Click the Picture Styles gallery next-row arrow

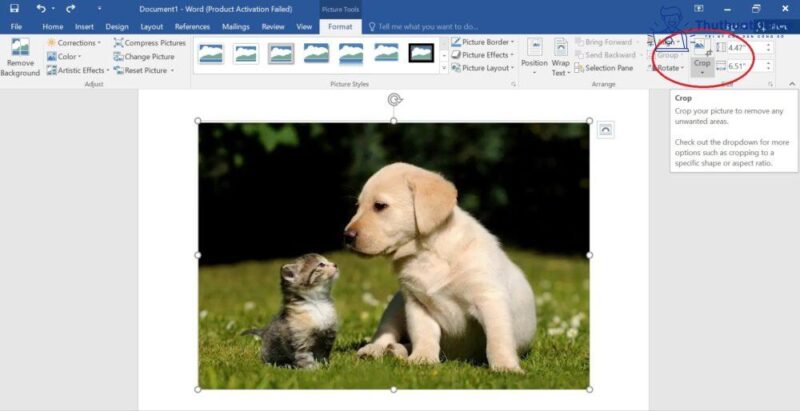[x=443, y=55]
